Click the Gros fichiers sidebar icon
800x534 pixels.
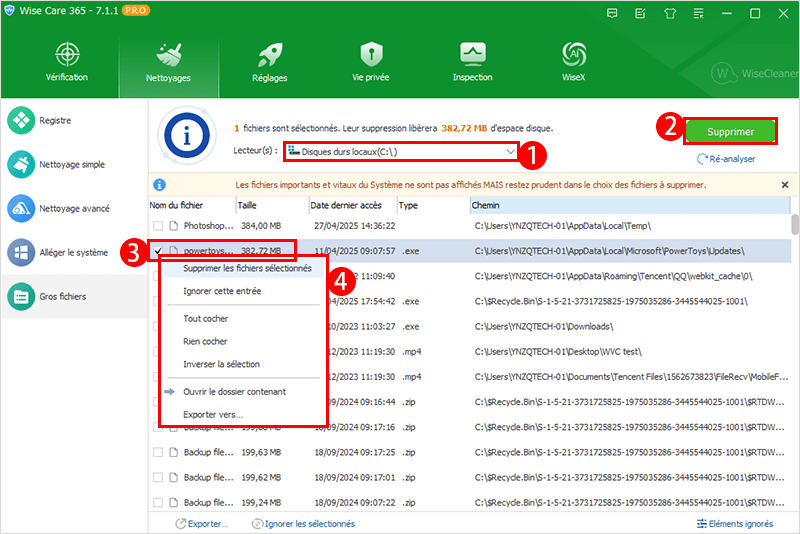point(21,296)
